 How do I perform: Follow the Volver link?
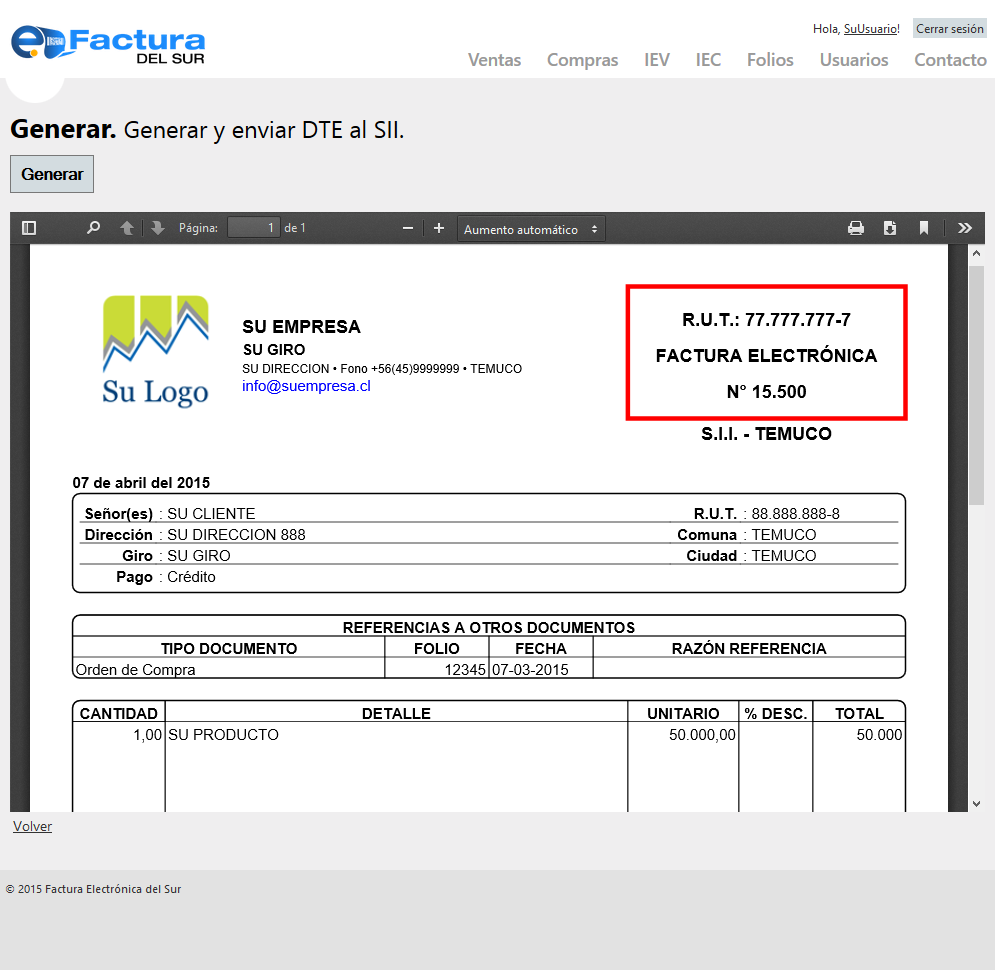pos(32,826)
